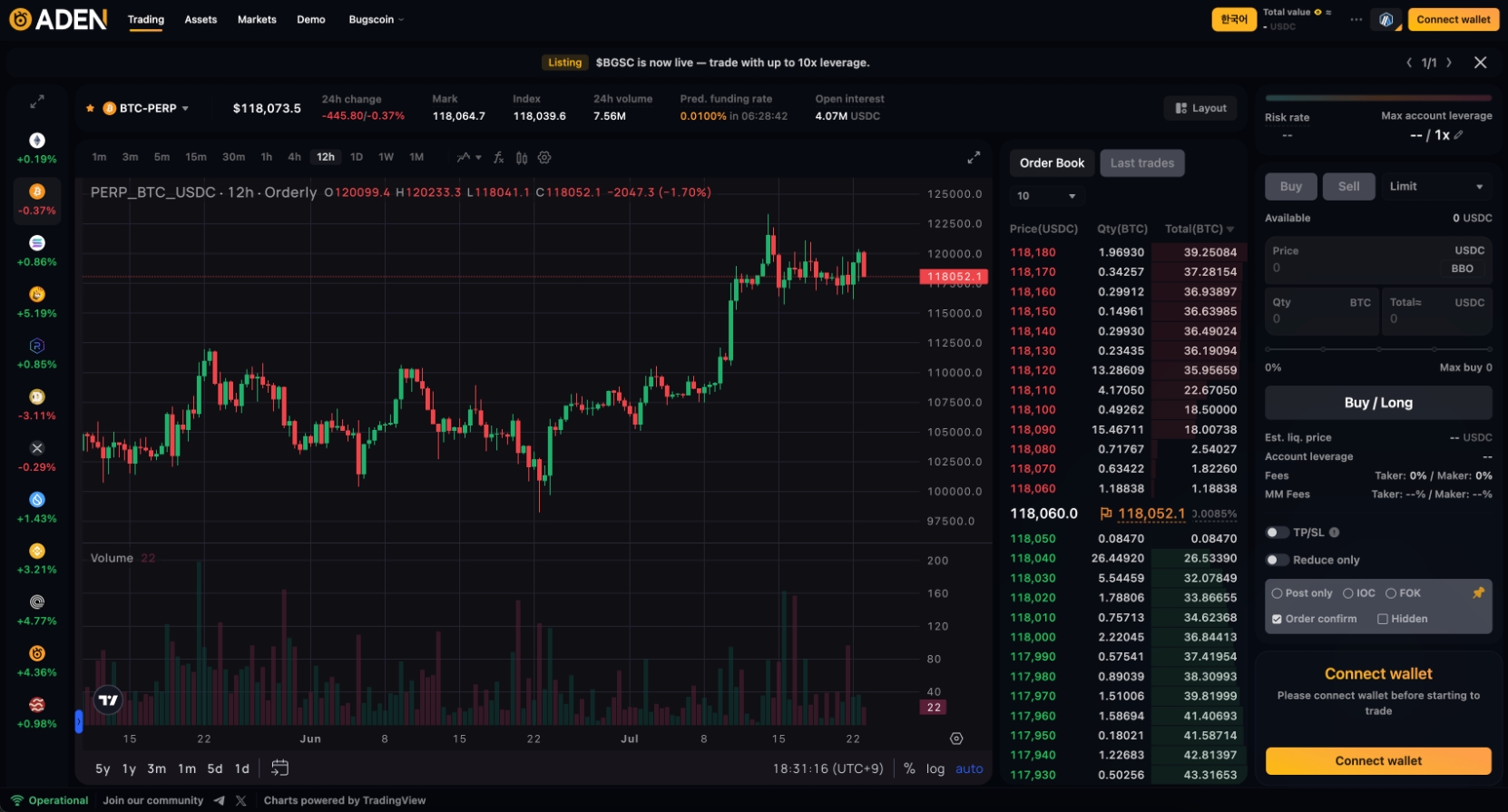
Task: Open the Telegram community link icon
Action: (x=220, y=801)
